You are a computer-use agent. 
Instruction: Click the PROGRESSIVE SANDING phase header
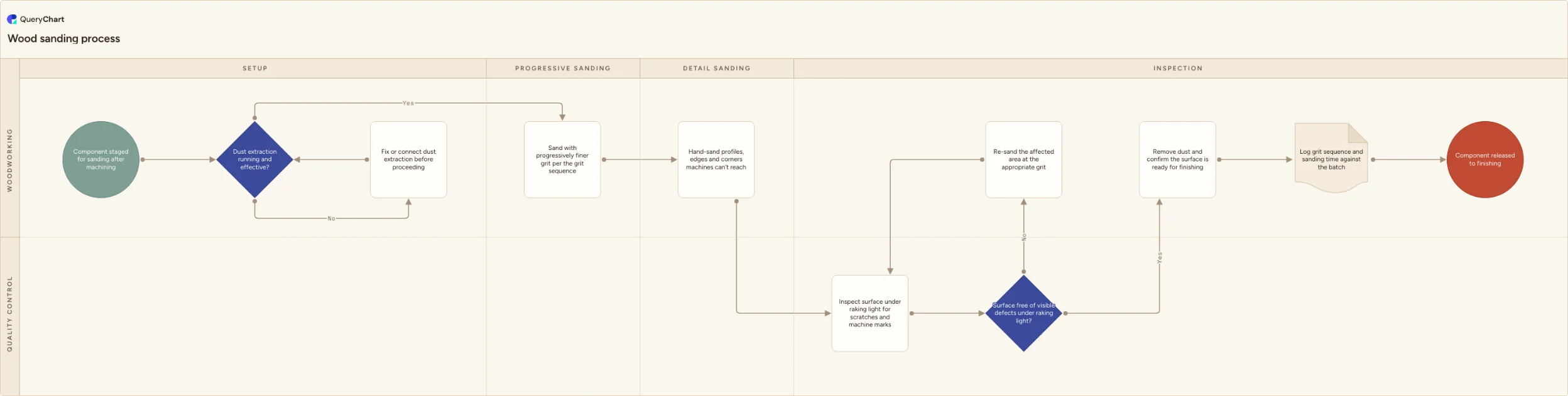point(563,68)
